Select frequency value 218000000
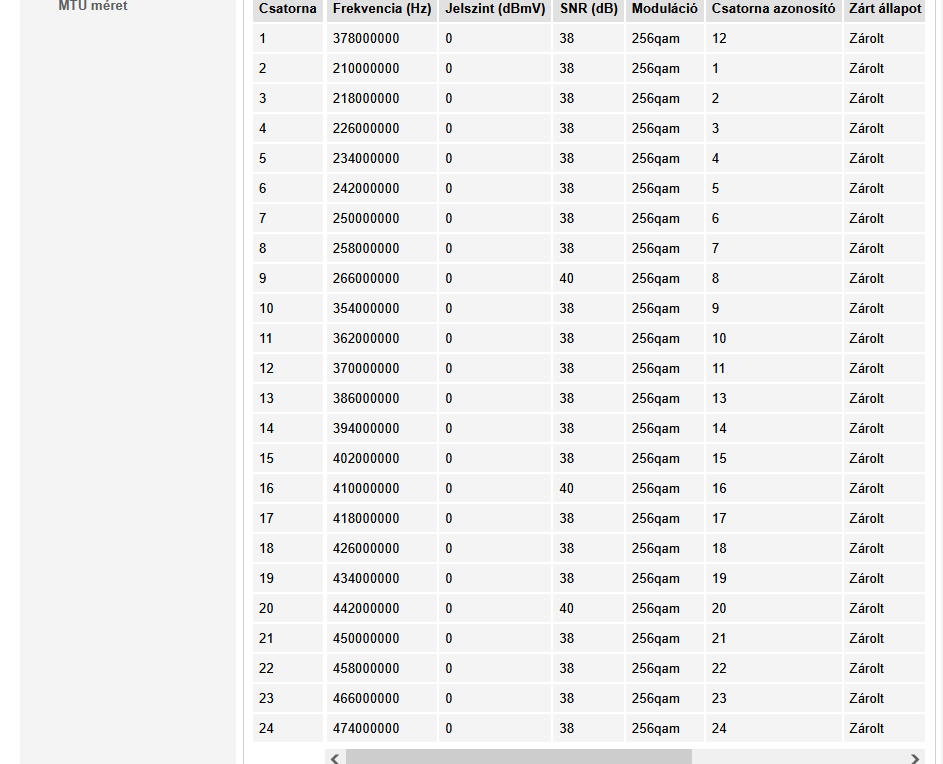 pos(366,99)
